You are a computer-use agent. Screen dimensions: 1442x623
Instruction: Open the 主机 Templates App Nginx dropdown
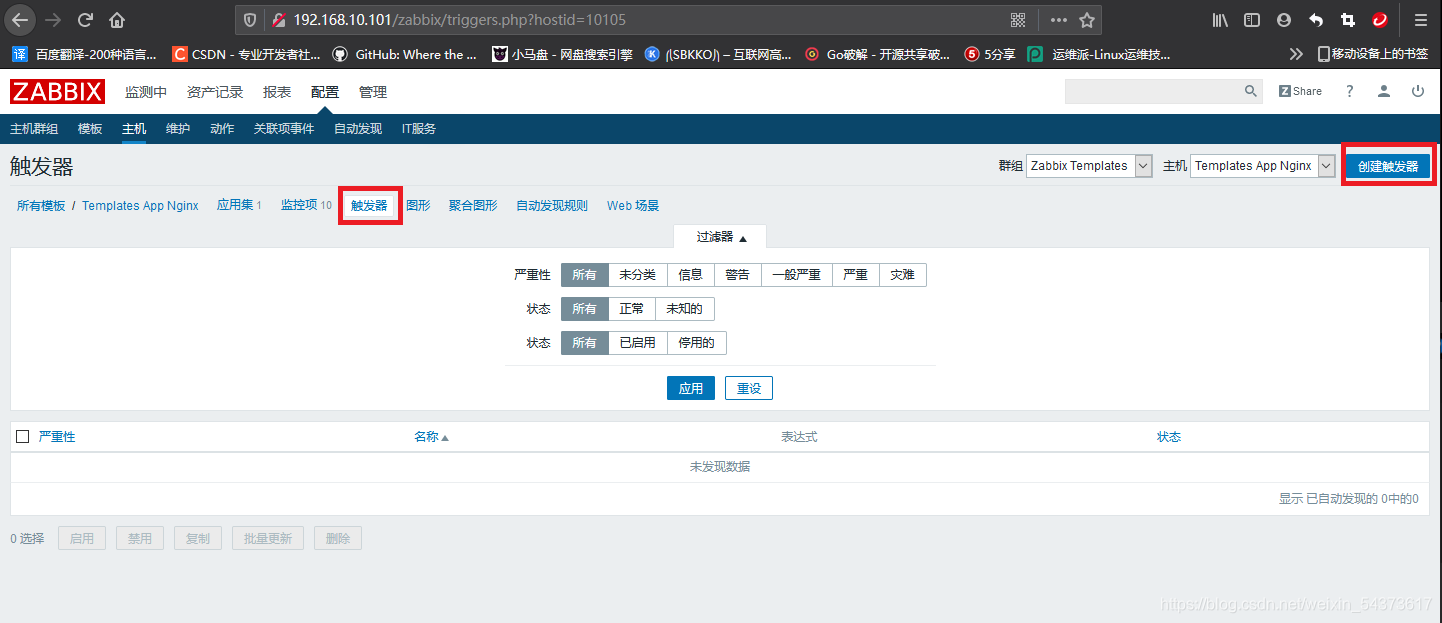tap(1263, 166)
